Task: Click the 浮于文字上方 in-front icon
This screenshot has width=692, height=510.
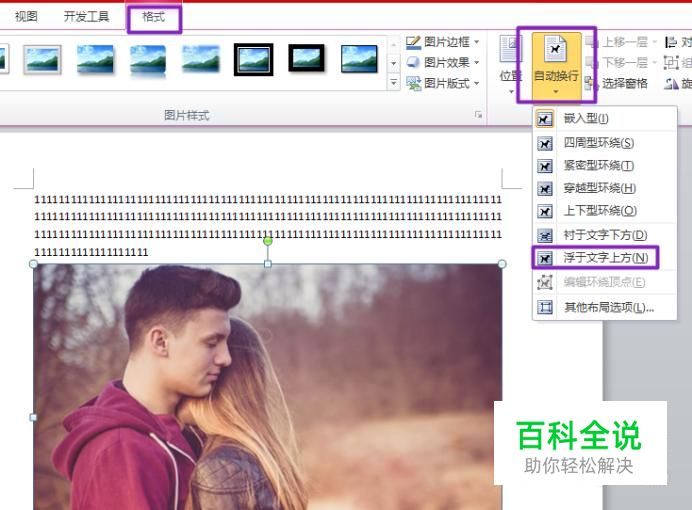Action: (545, 259)
